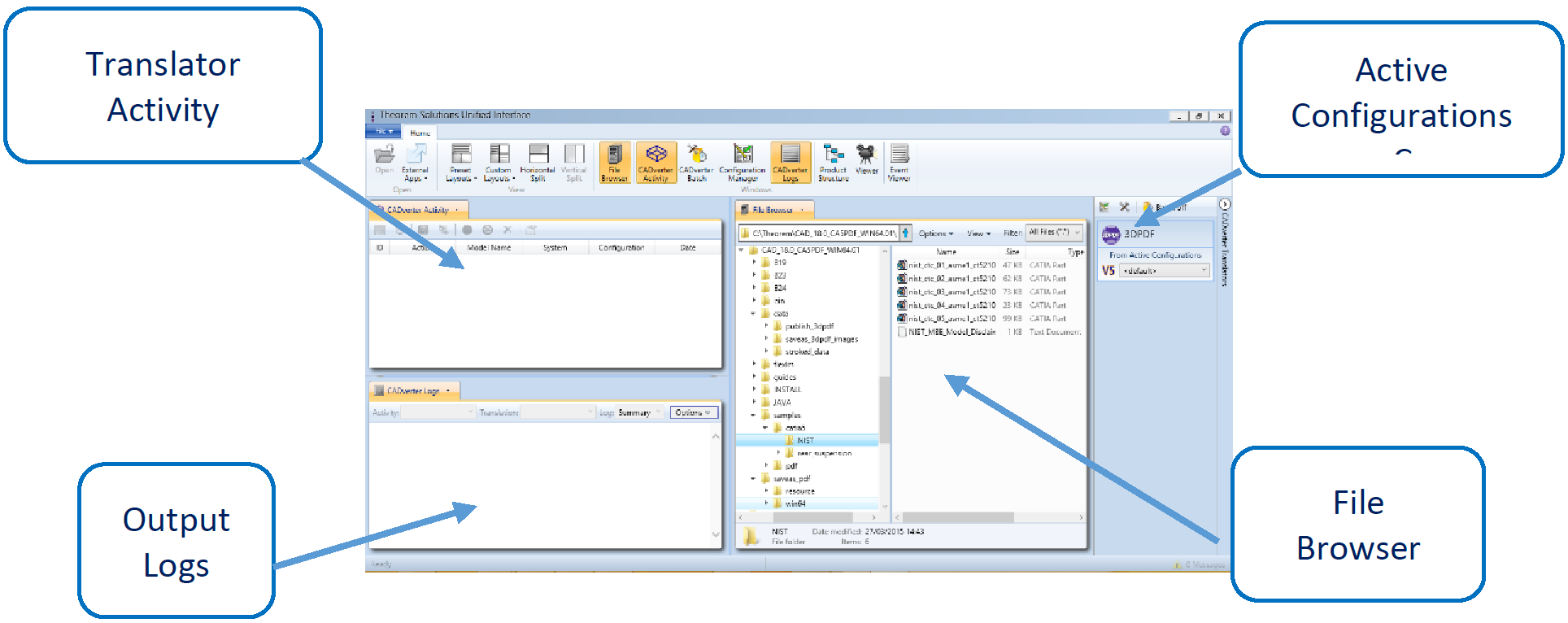Collapse the samples folder
The image size is (1568, 623).
click(x=754, y=416)
